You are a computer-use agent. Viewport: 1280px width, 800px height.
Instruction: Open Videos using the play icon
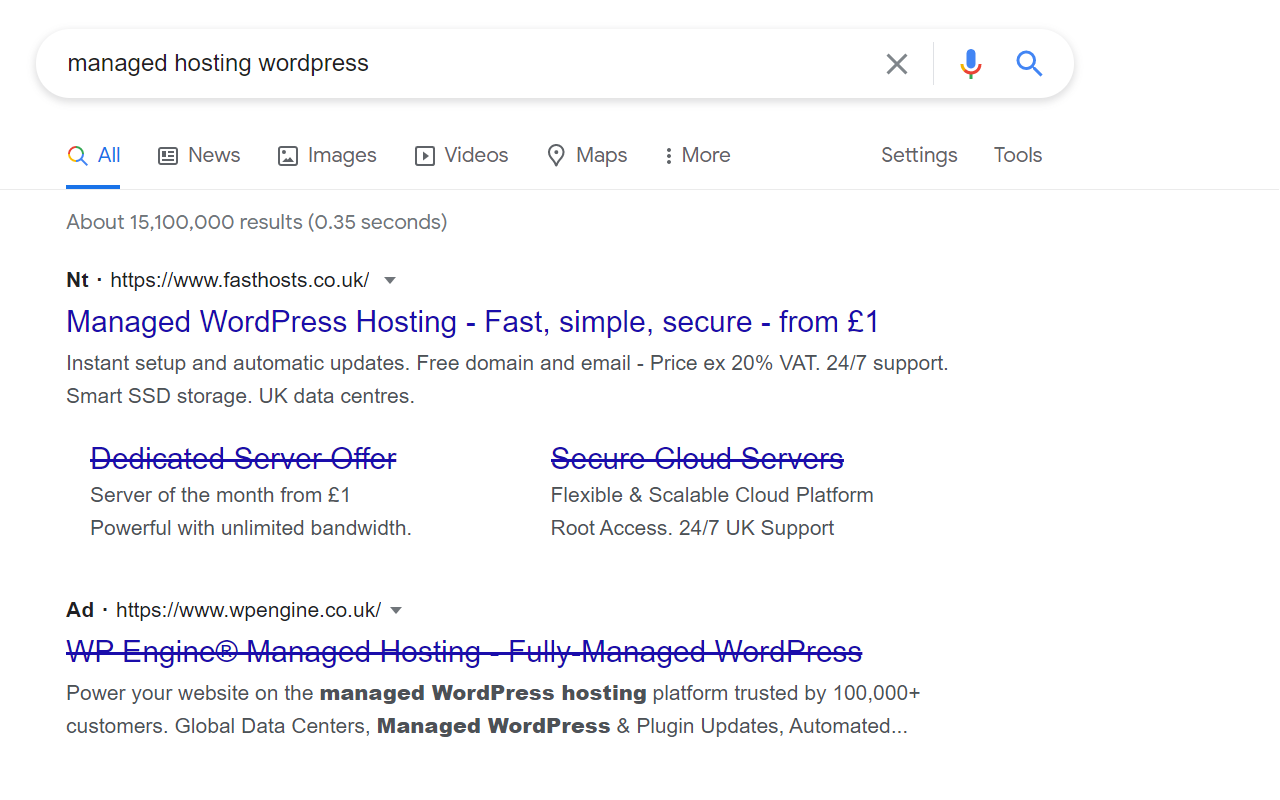click(424, 155)
